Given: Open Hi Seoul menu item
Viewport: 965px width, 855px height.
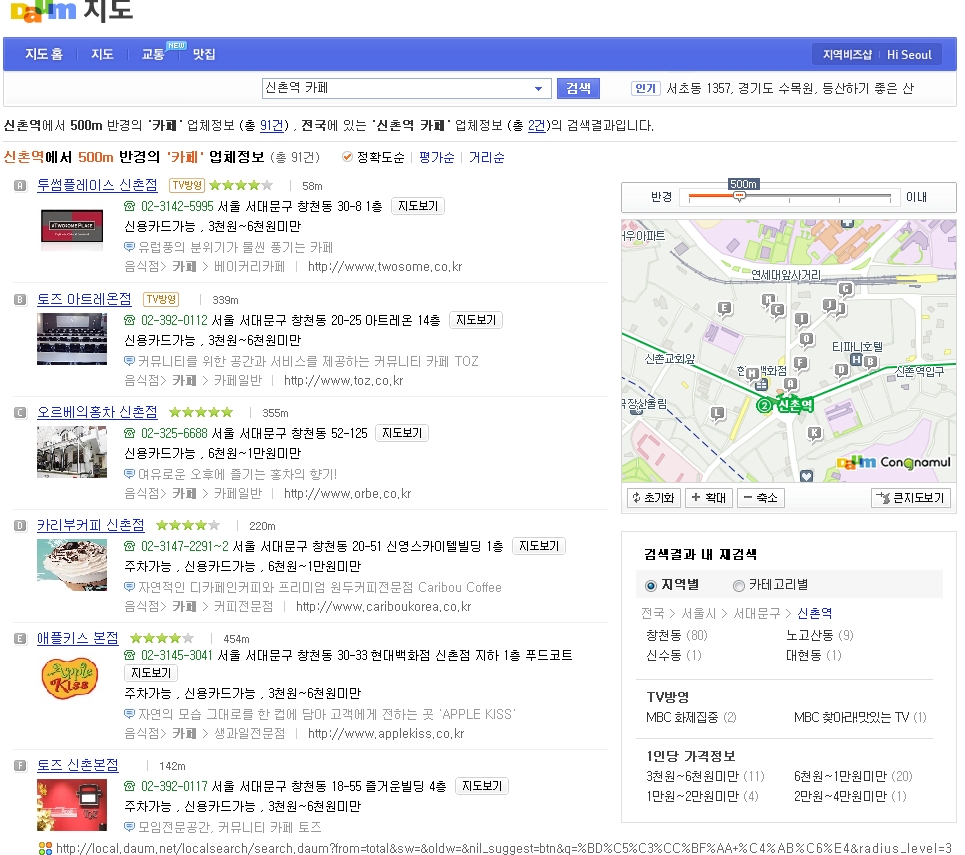Looking at the screenshot, I should click(x=909, y=55).
